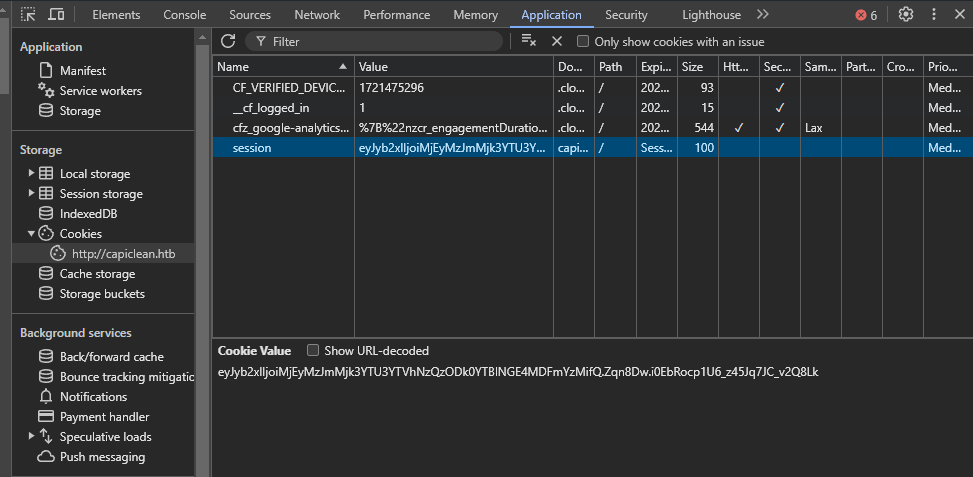
Task: Open the Console tab
Action: tap(185, 15)
